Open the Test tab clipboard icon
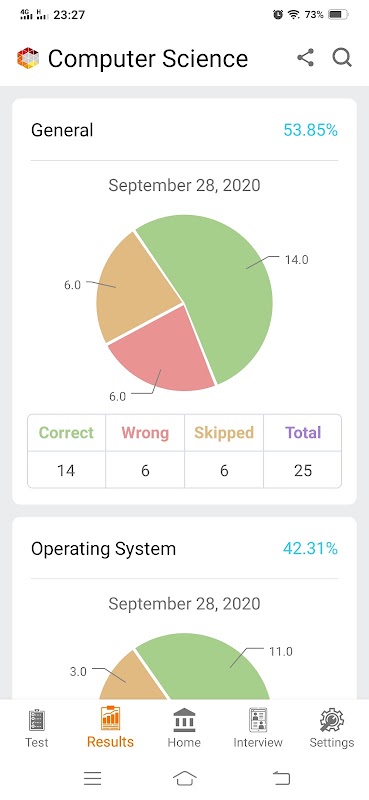Screen dimensions: 369x800 click(x=37, y=720)
